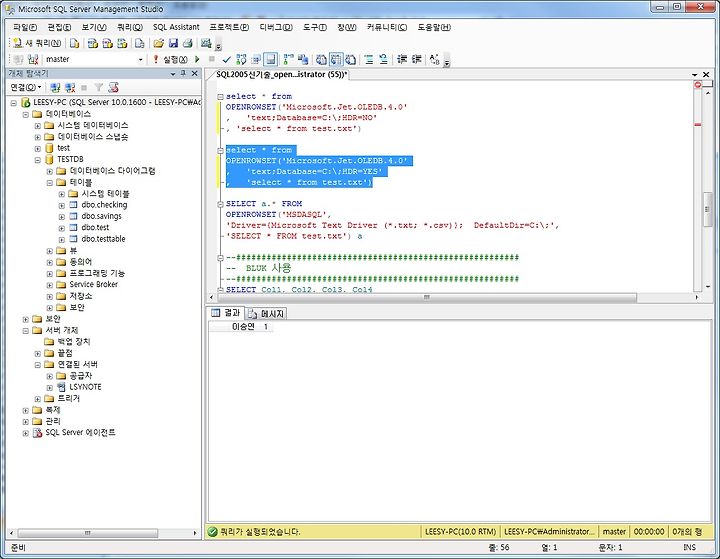720x559 pixels.
Task: Open the 파일(F) menu
Action: pyautogui.click(x=25, y=27)
